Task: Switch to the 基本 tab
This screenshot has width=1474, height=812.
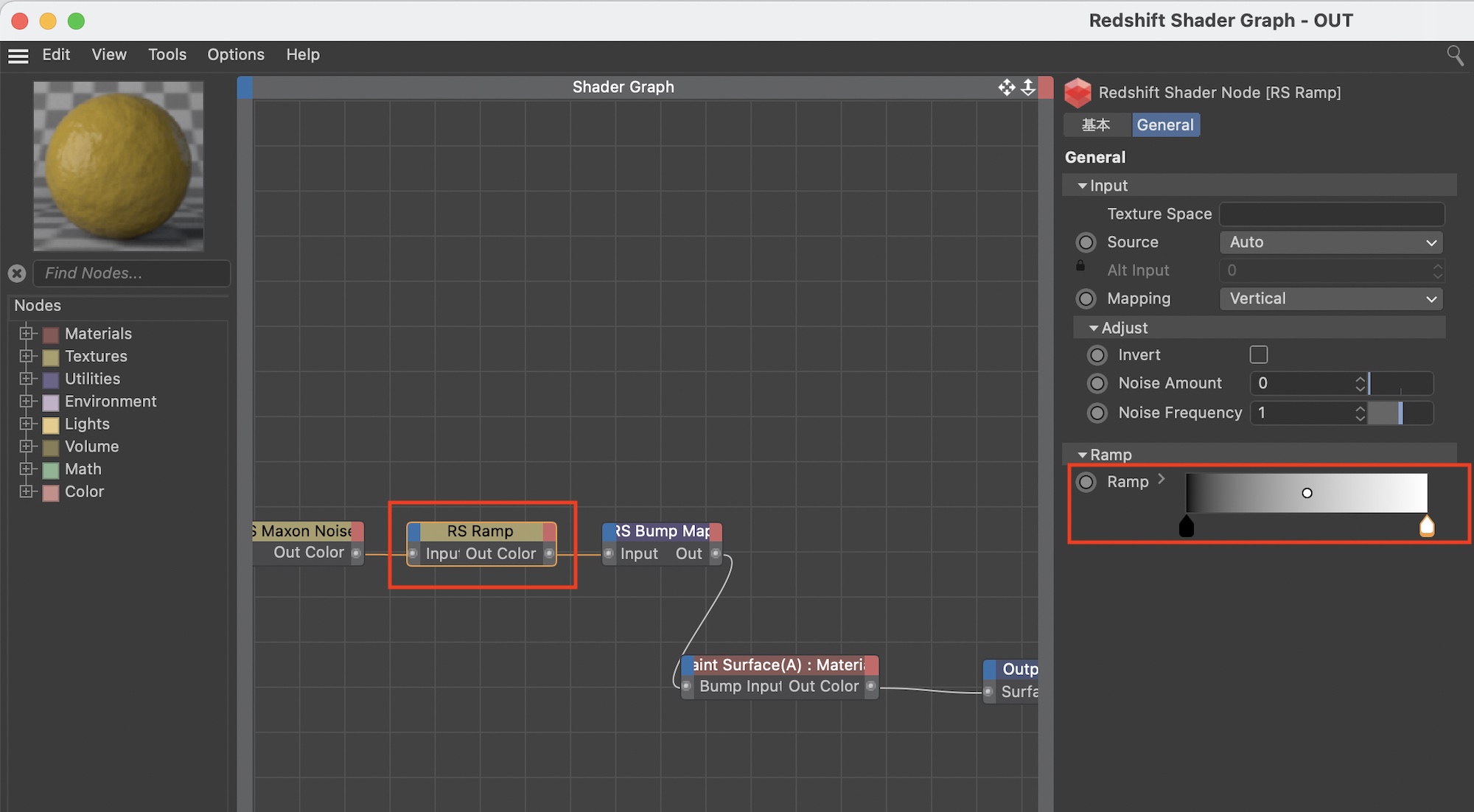Action: click(1095, 125)
